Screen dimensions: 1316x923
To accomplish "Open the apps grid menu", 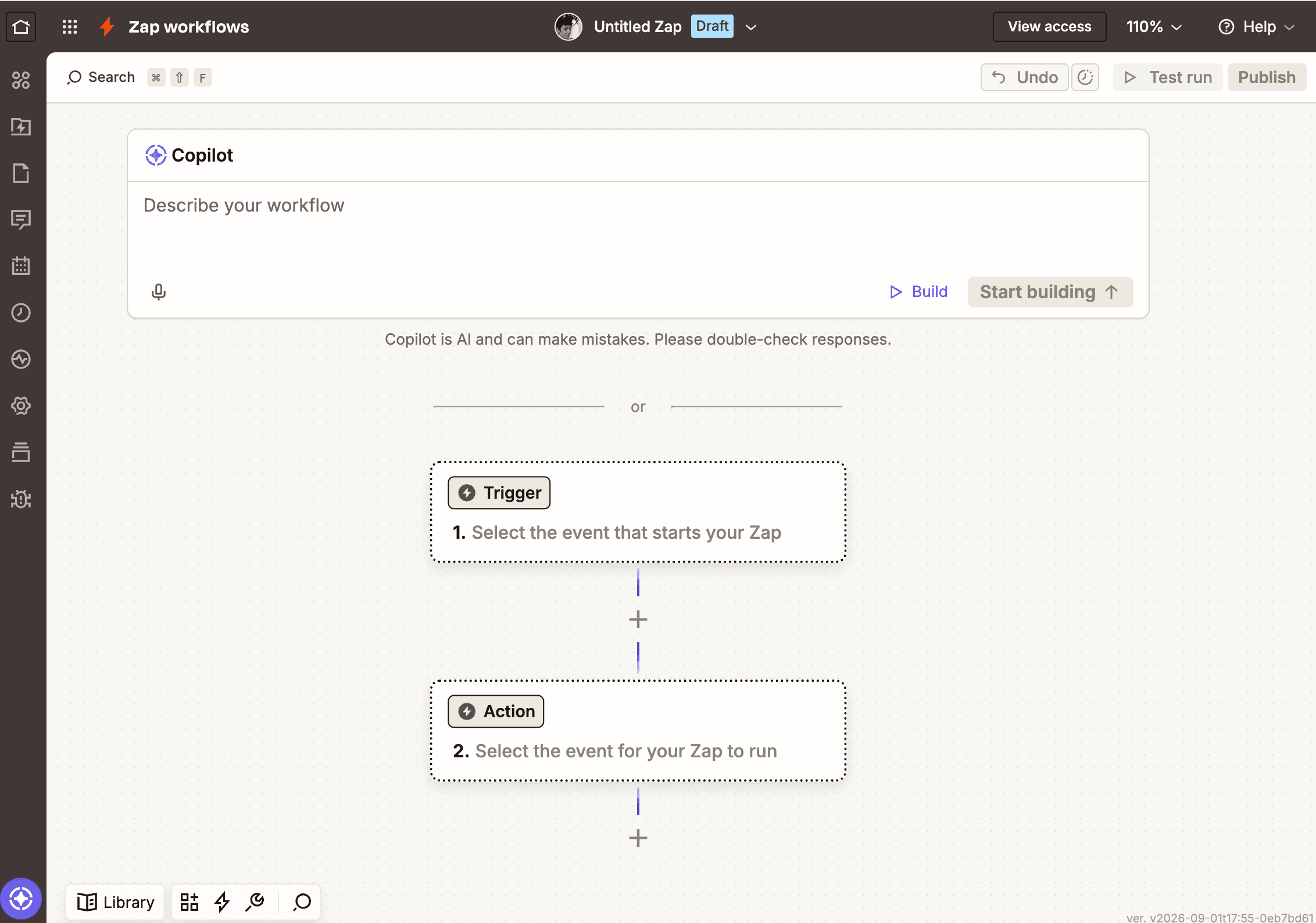I will tap(70, 27).
